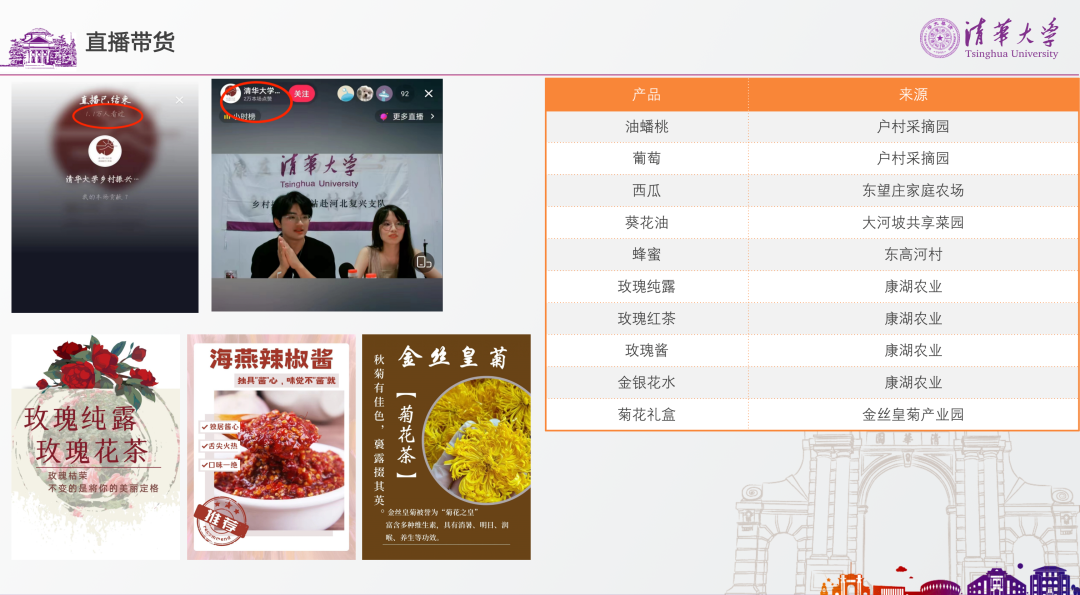The image size is (1080, 595).
Task: Select the 油蟠桃 table cell
Action: click(647, 127)
